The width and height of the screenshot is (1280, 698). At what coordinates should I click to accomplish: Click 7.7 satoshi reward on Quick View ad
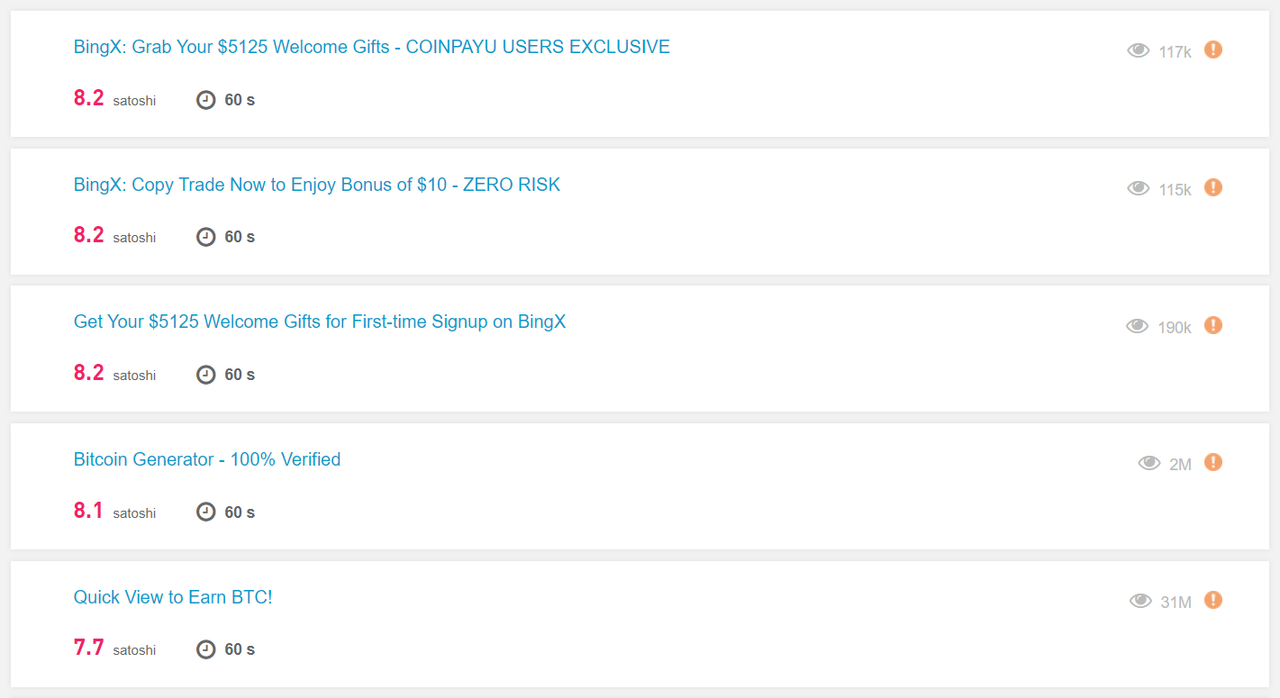[115, 648]
